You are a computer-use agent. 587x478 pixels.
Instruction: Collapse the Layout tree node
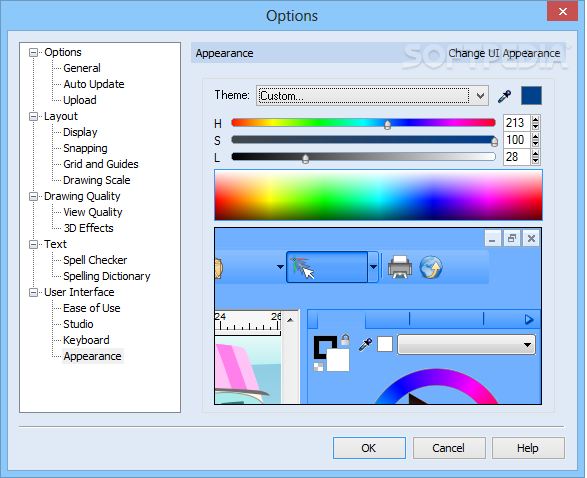pos(34,116)
